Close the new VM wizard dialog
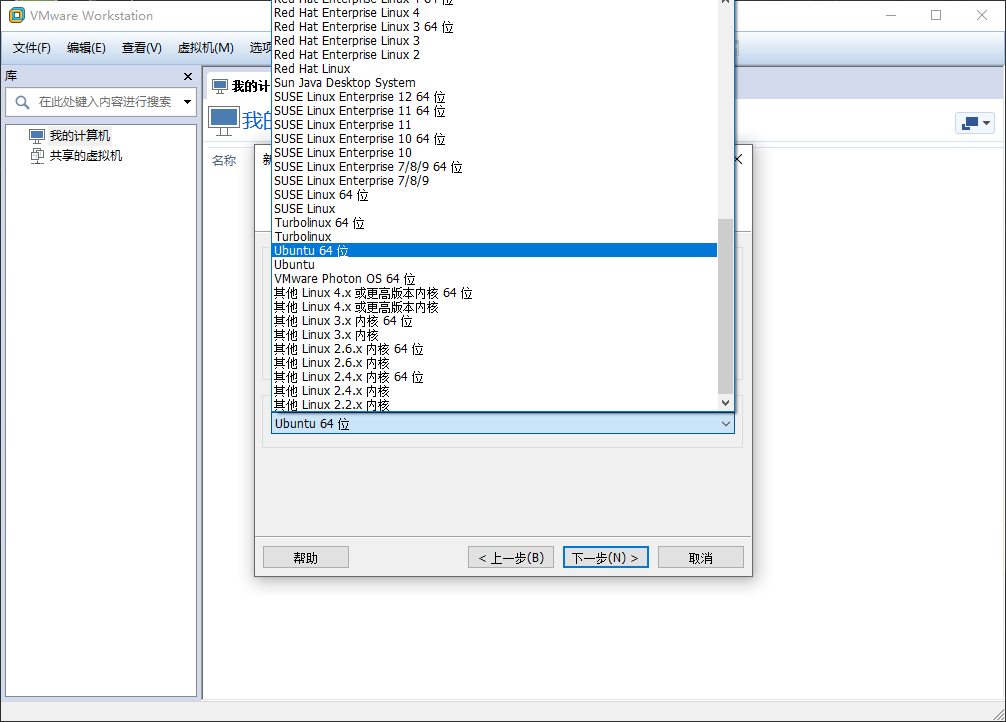The width and height of the screenshot is (1006, 722). [738, 159]
